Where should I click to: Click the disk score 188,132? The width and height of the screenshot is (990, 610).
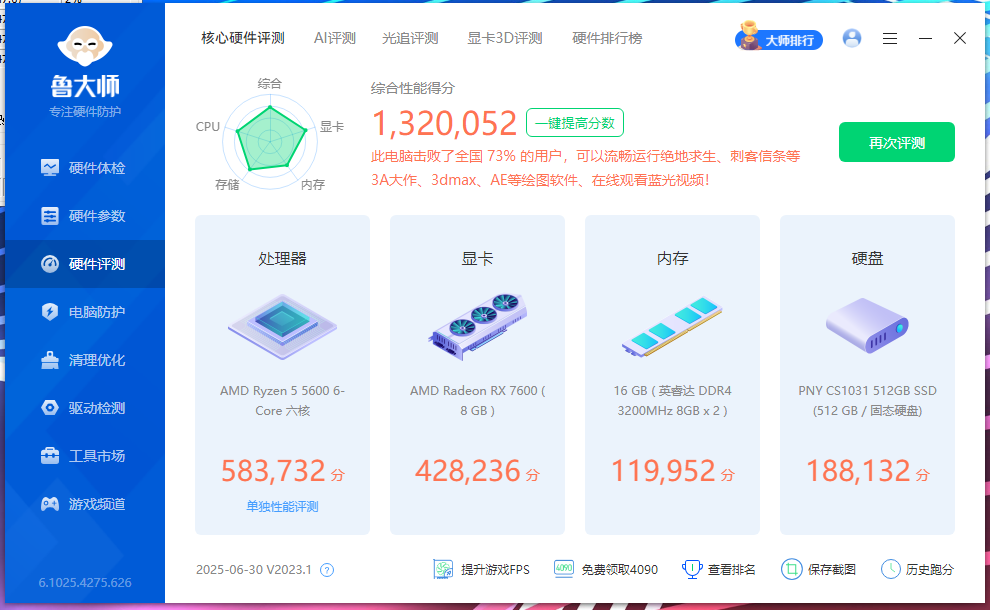click(858, 471)
